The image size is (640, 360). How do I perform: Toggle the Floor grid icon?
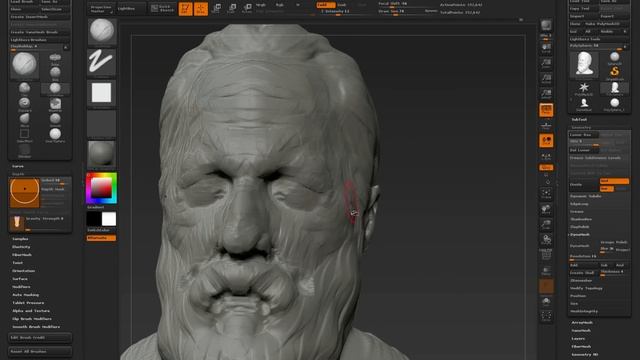546,126
